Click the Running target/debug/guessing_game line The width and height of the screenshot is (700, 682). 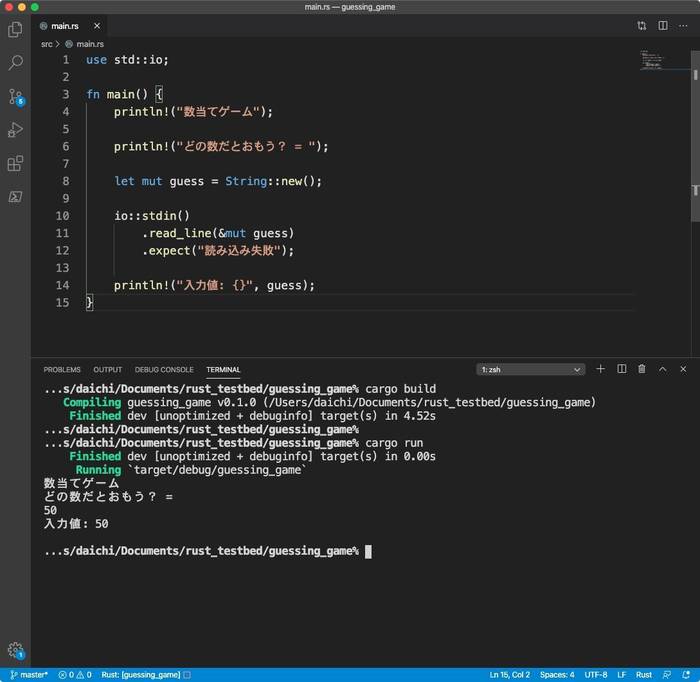click(x=191, y=470)
